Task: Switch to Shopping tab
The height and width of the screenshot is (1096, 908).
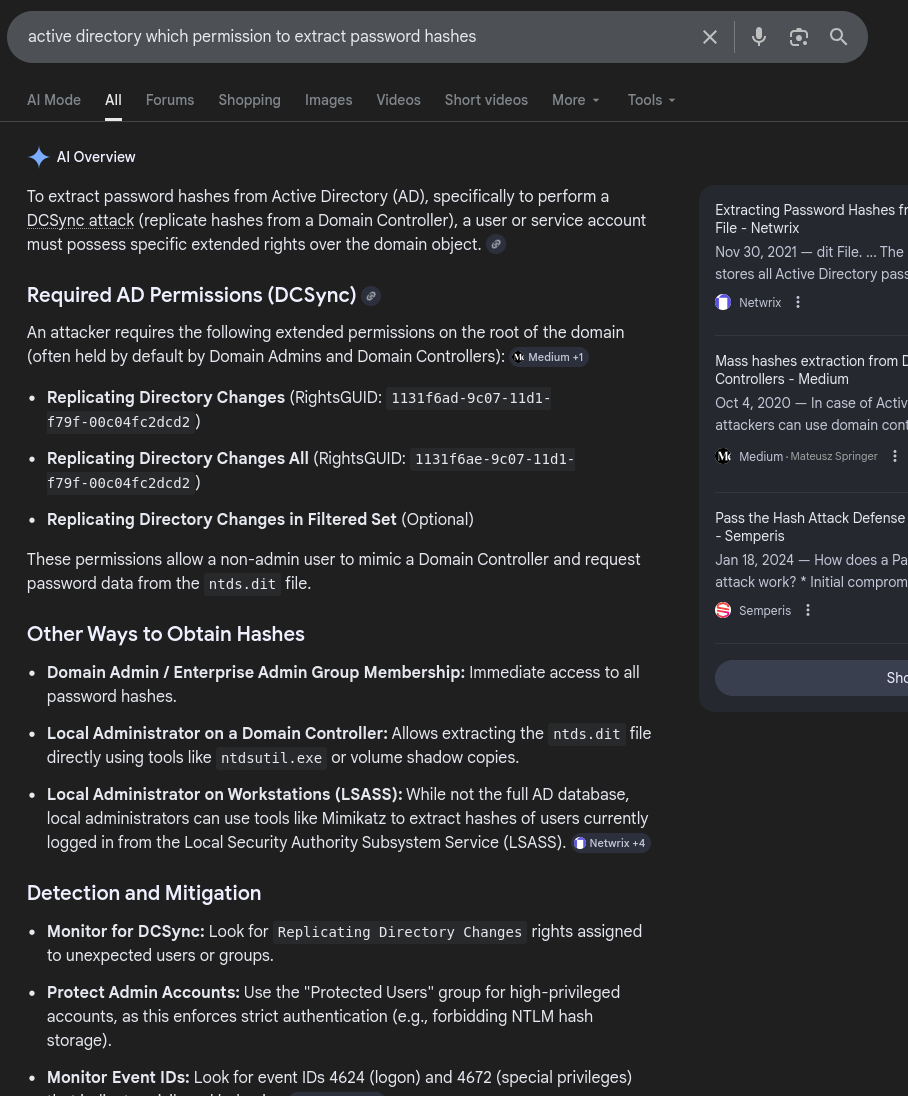Action: point(250,100)
